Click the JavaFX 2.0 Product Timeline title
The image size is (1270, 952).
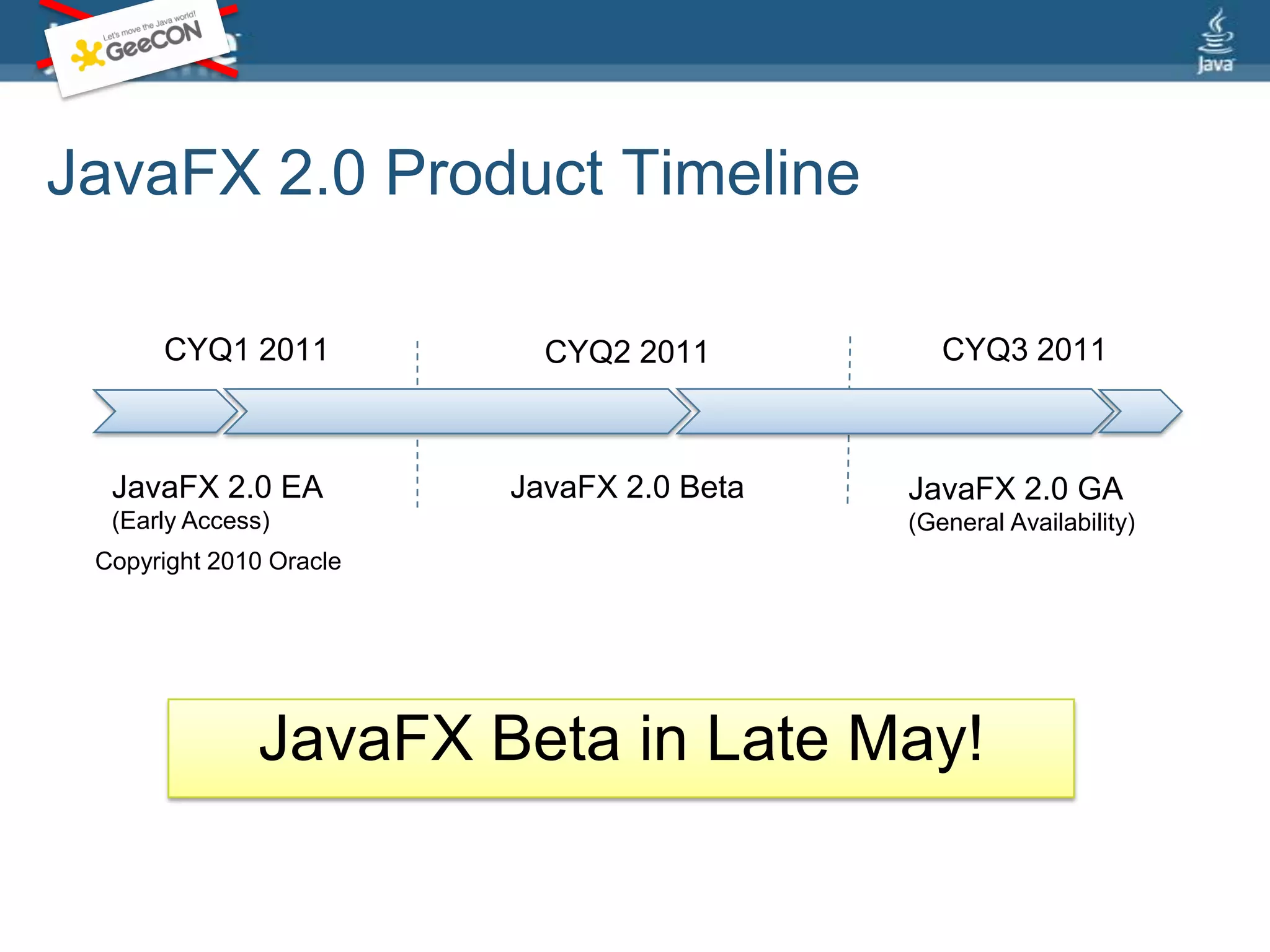tap(453, 173)
